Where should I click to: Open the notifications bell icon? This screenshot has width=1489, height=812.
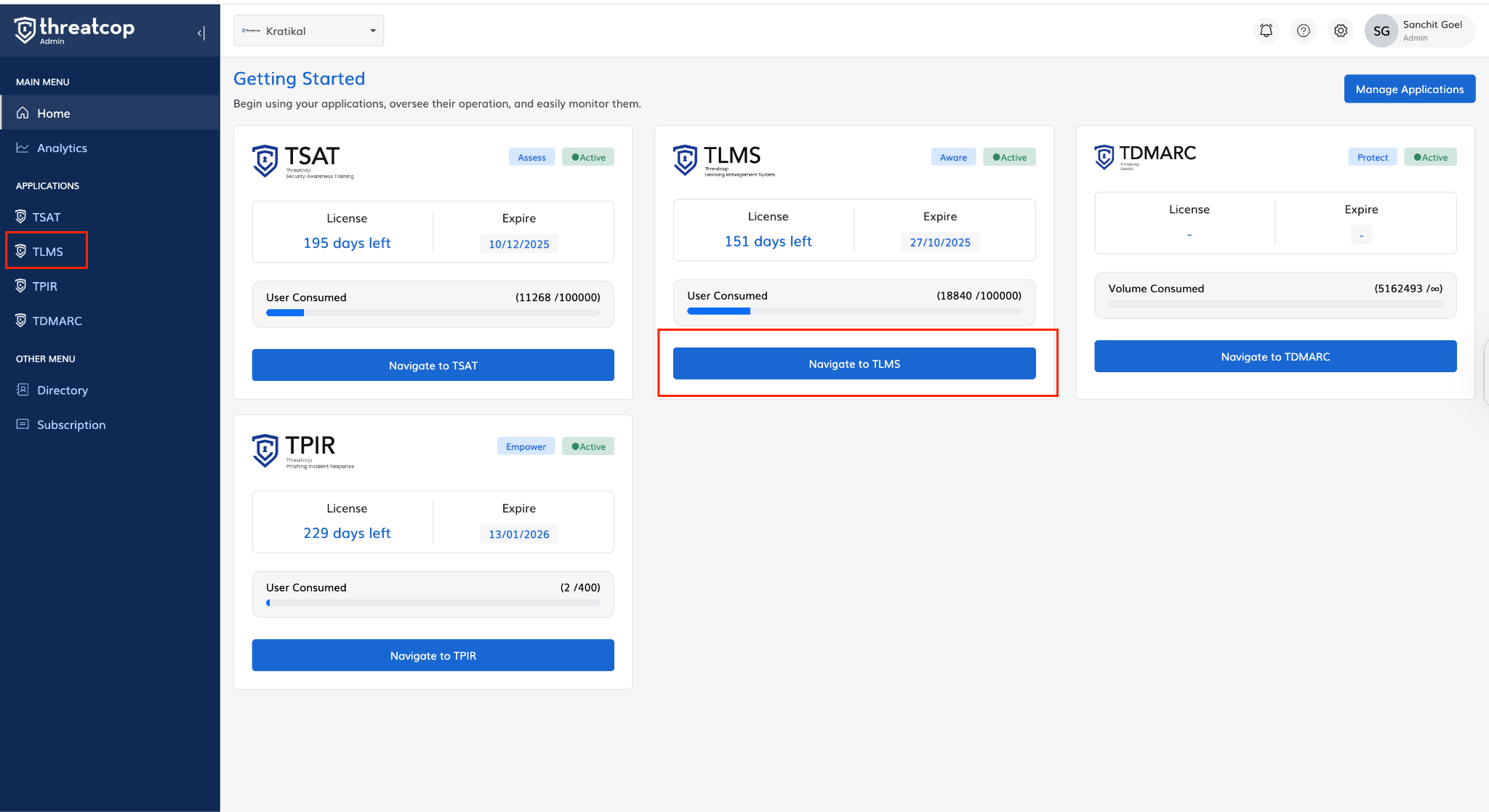click(1266, 31)
